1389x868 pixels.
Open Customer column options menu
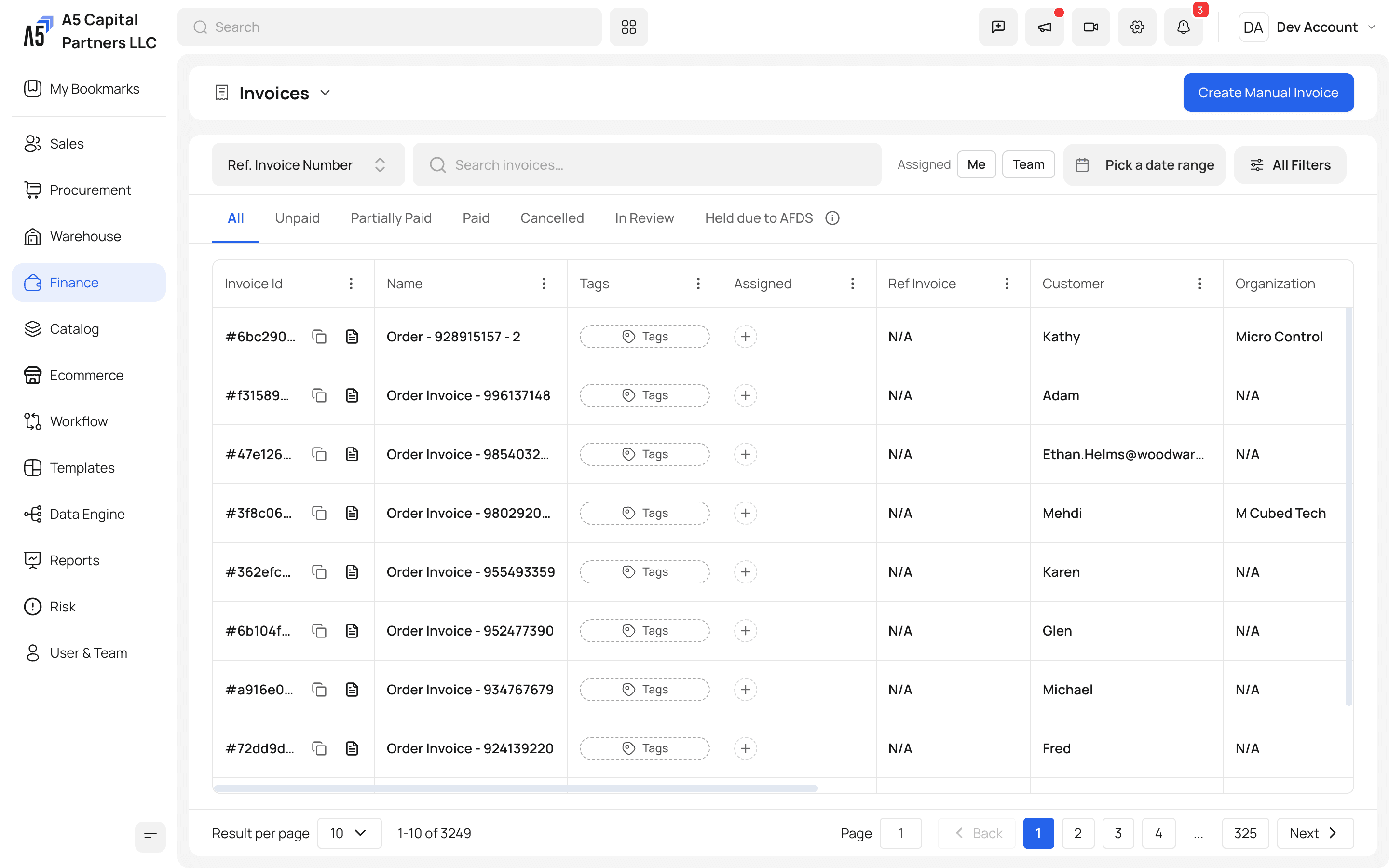pyautogui.click(x=1199, y=284)
